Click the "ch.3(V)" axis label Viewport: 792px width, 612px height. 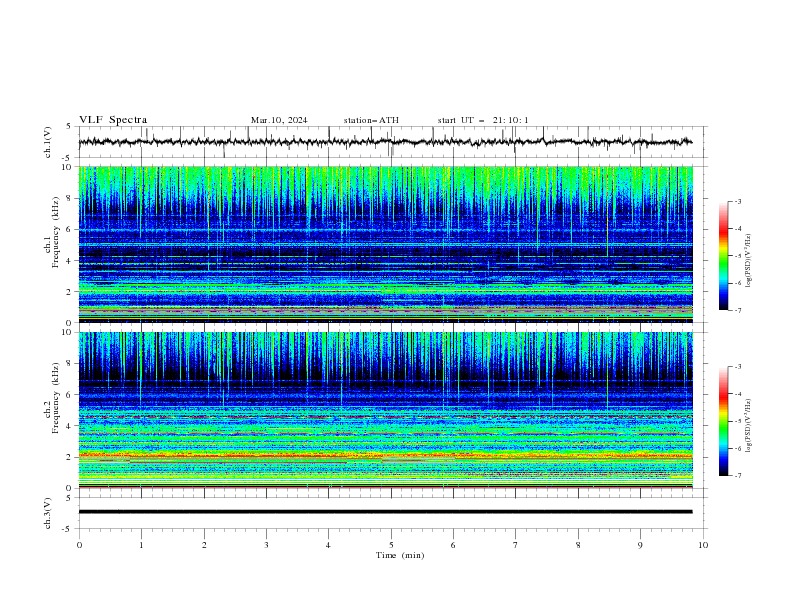click(48, 513)
